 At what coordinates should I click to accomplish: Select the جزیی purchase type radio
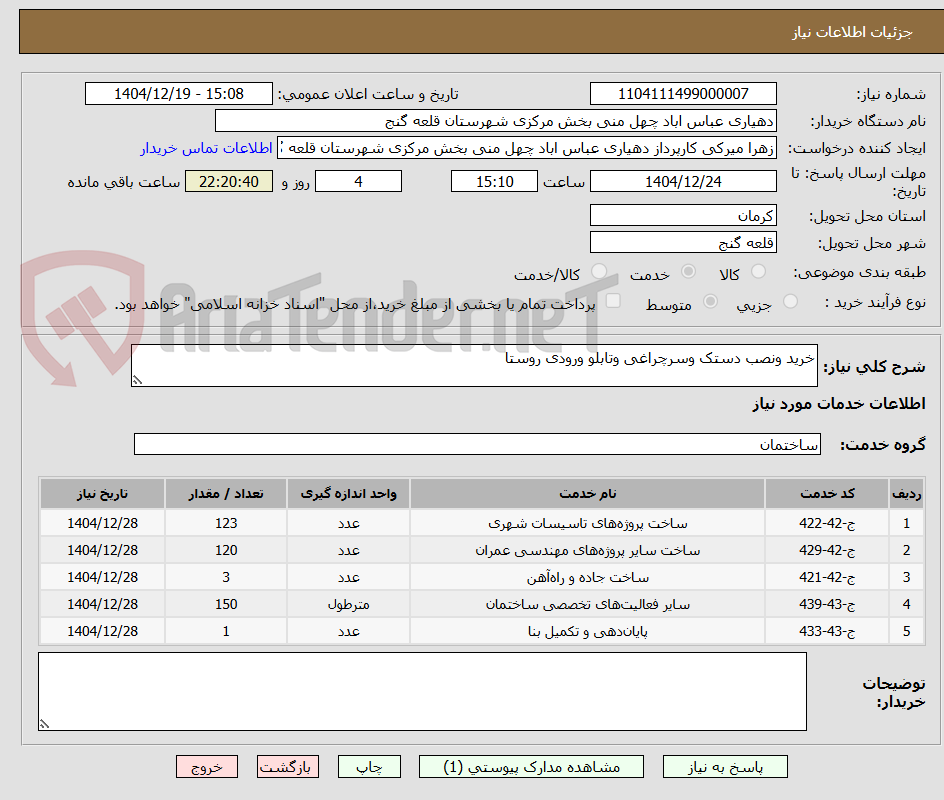[790, 302]
